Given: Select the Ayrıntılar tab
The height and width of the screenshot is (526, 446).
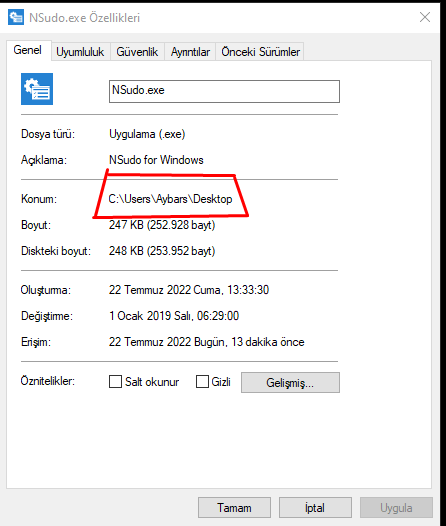Looking at the screenshot, I should point(190,52).
